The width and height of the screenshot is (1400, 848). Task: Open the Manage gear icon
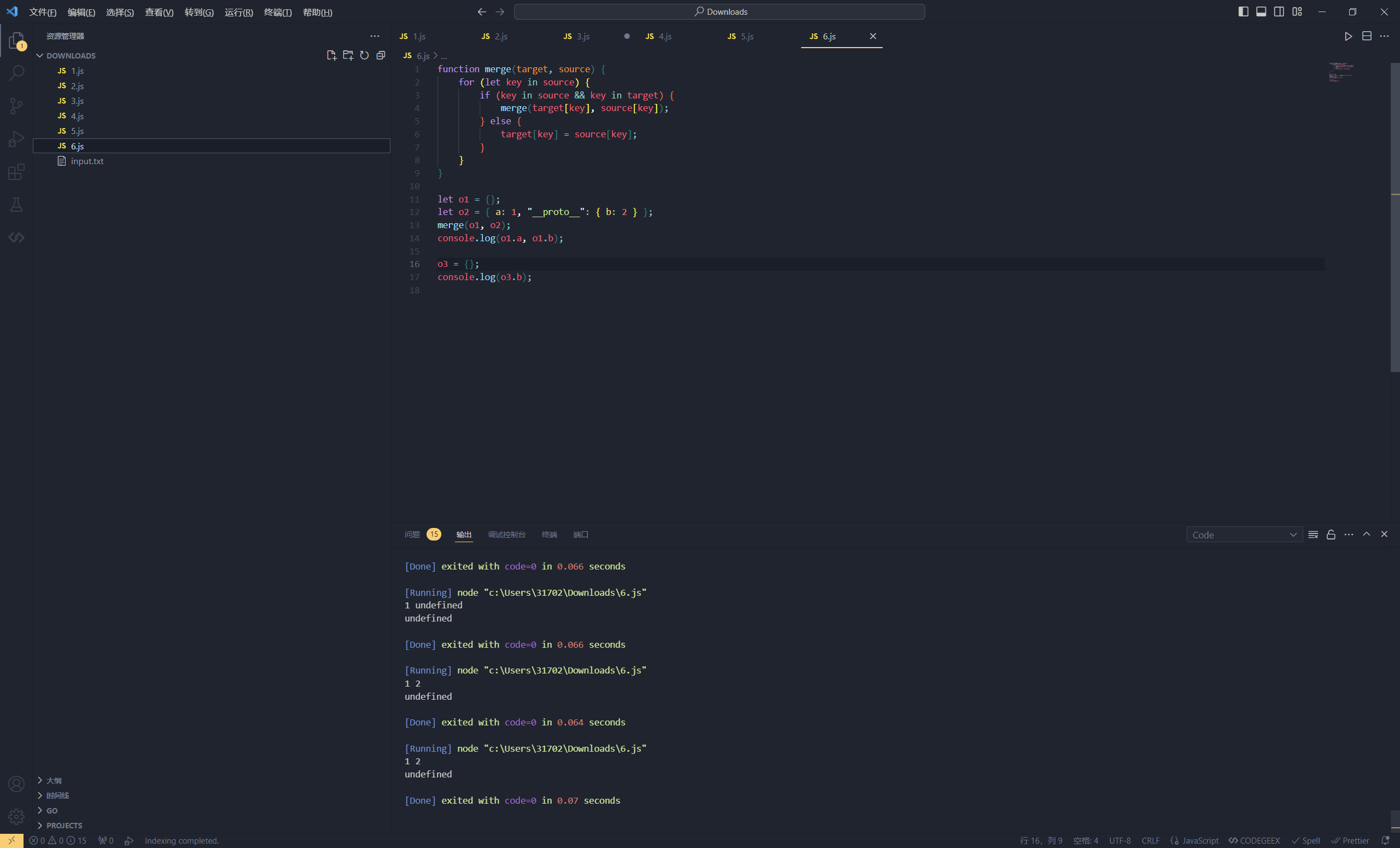(16, 817)
